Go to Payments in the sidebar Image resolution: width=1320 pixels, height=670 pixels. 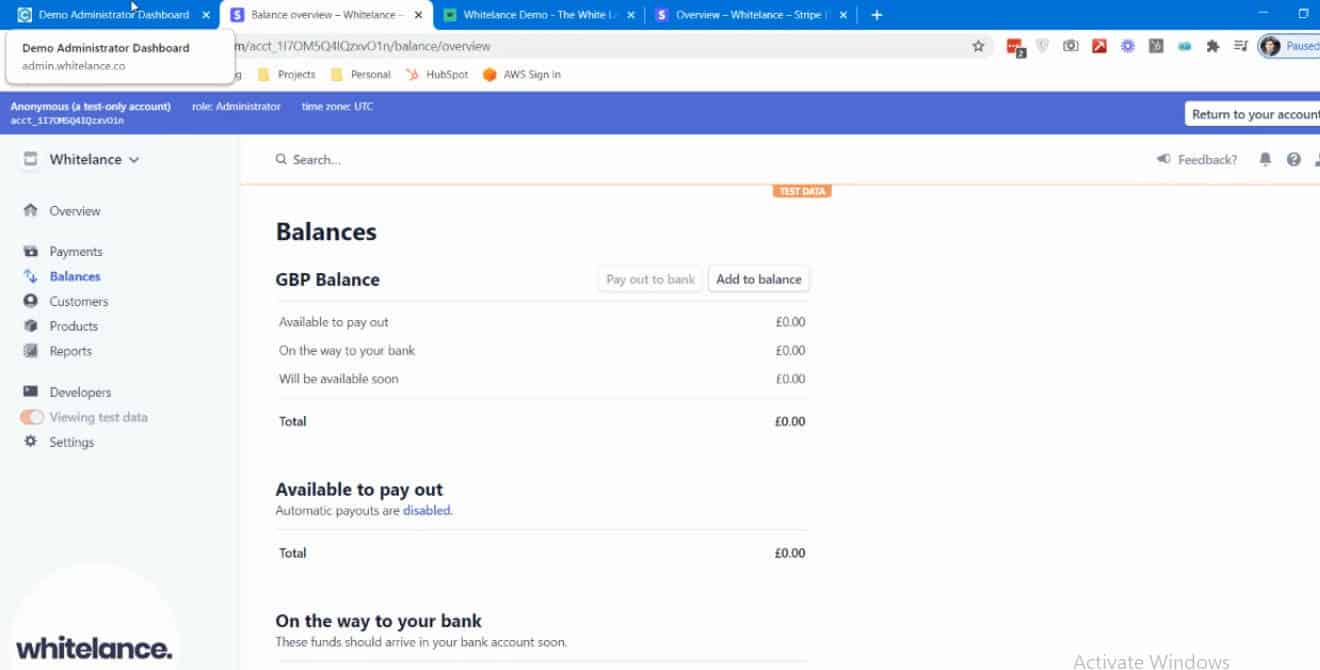(76, 252)
